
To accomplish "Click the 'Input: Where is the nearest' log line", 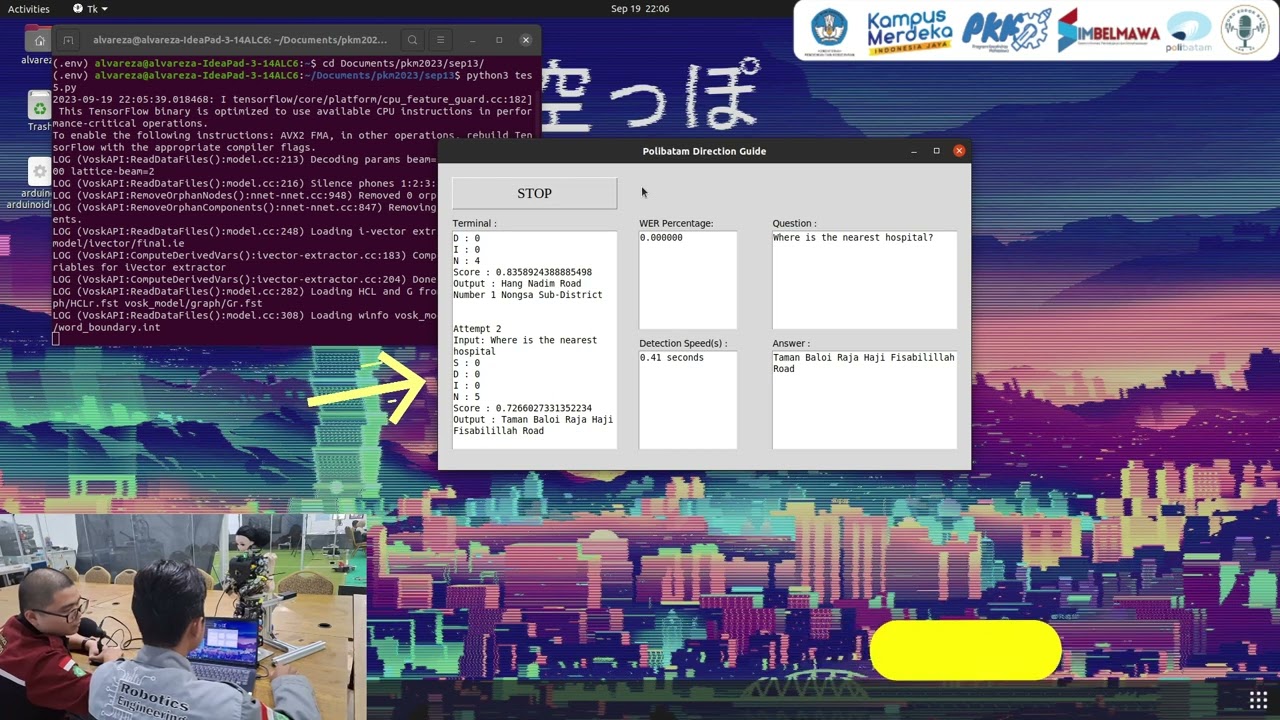I will point(525,341).
